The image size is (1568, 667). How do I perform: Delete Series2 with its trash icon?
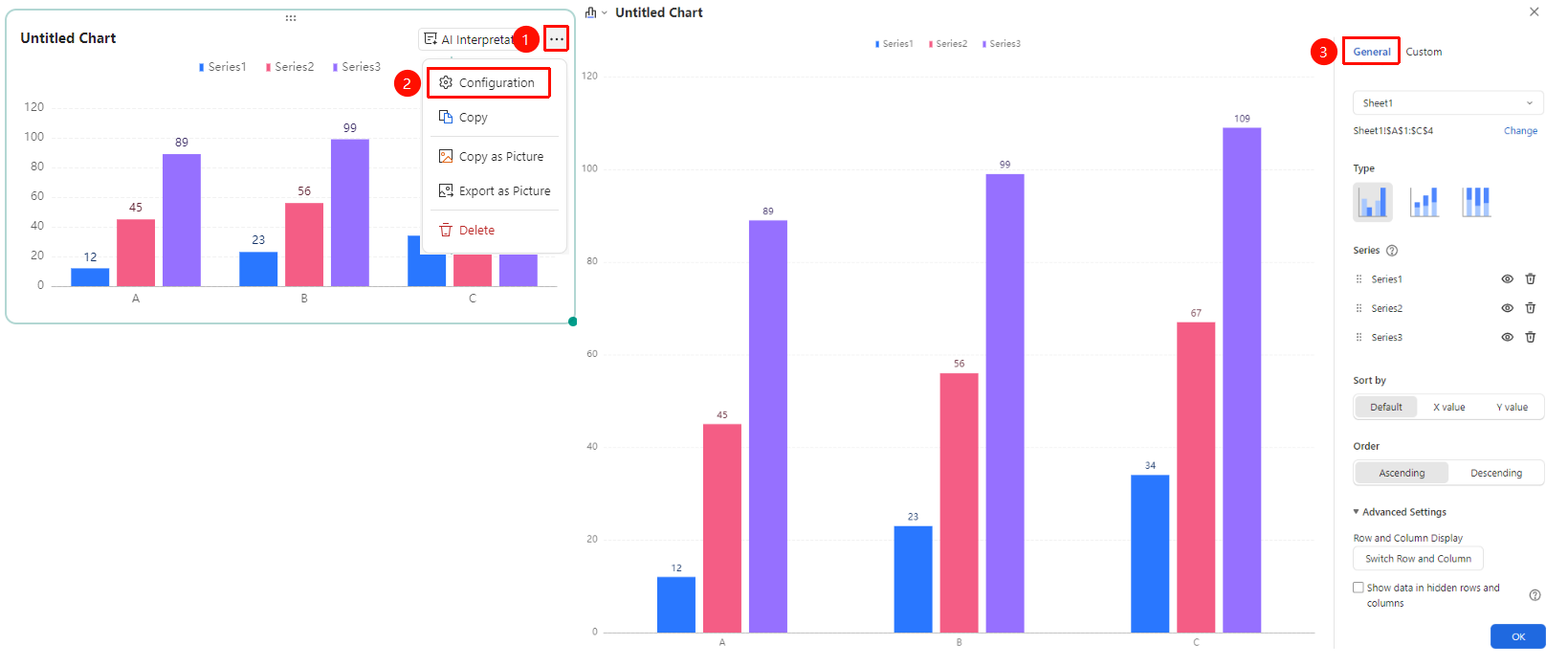[x=1531, y=308]
